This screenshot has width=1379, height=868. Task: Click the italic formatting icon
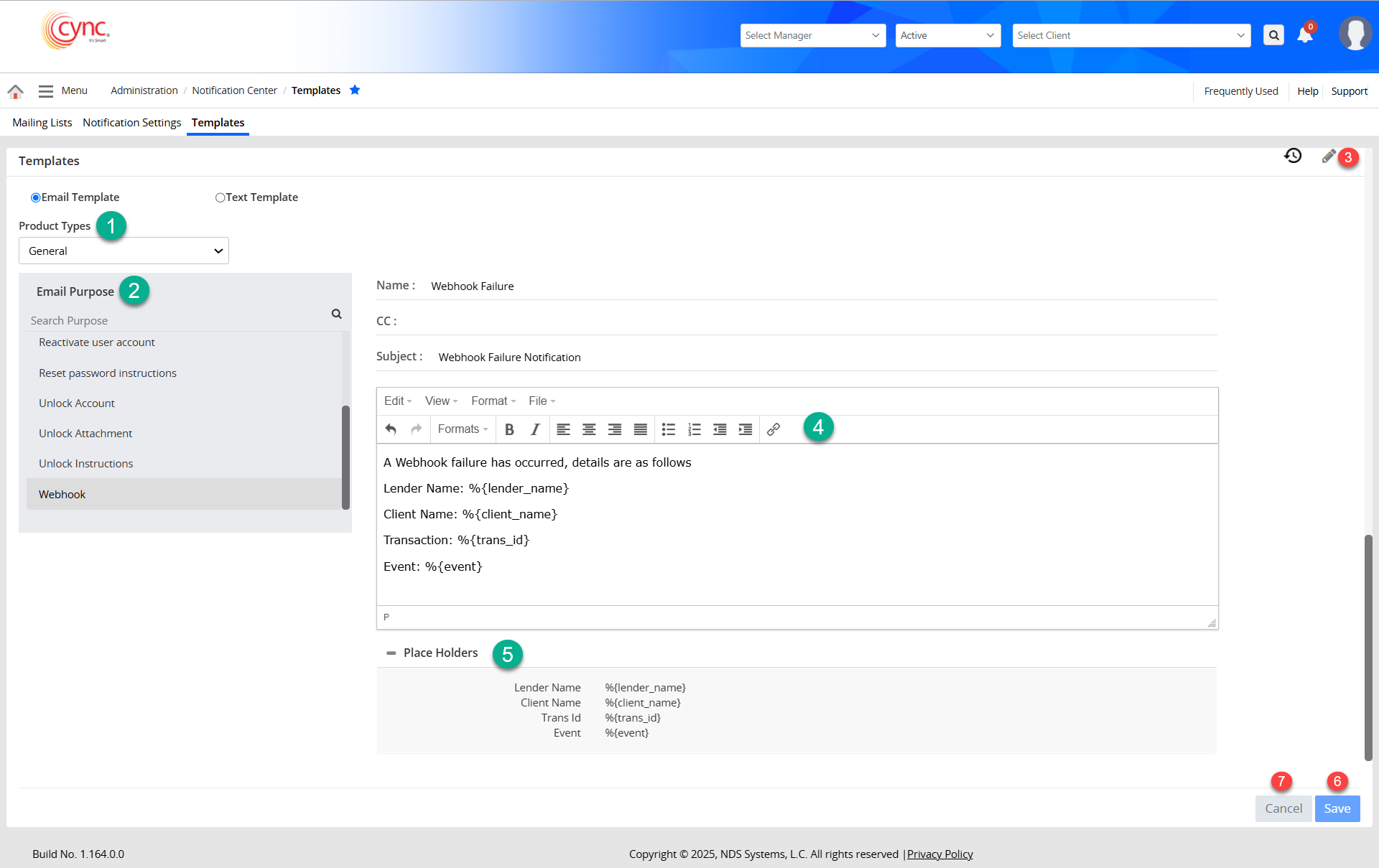tap(534, 429)
